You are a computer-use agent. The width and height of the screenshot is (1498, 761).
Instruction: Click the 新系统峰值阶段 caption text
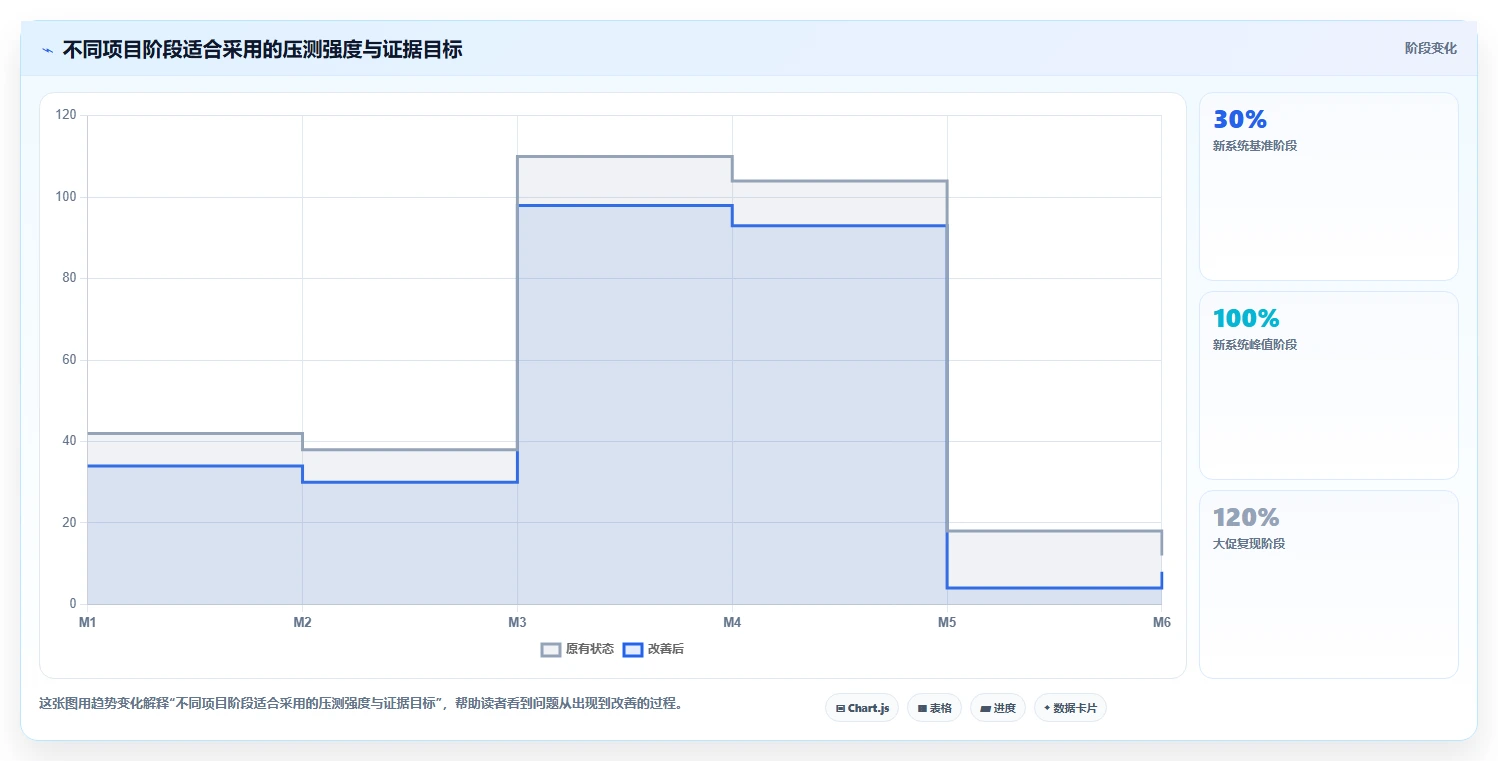point(1255,345)
